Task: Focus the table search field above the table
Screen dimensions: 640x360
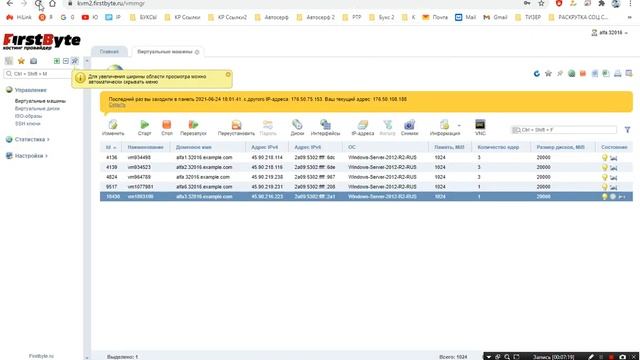Action: (x=564, y=130)
